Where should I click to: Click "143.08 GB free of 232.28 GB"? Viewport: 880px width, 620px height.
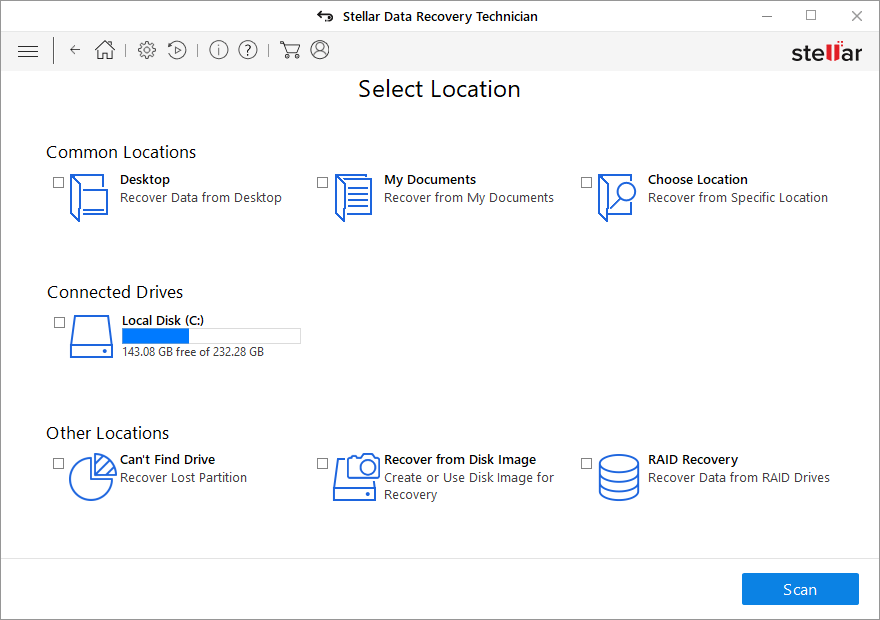pyautogui.click(x=193, y=352)
